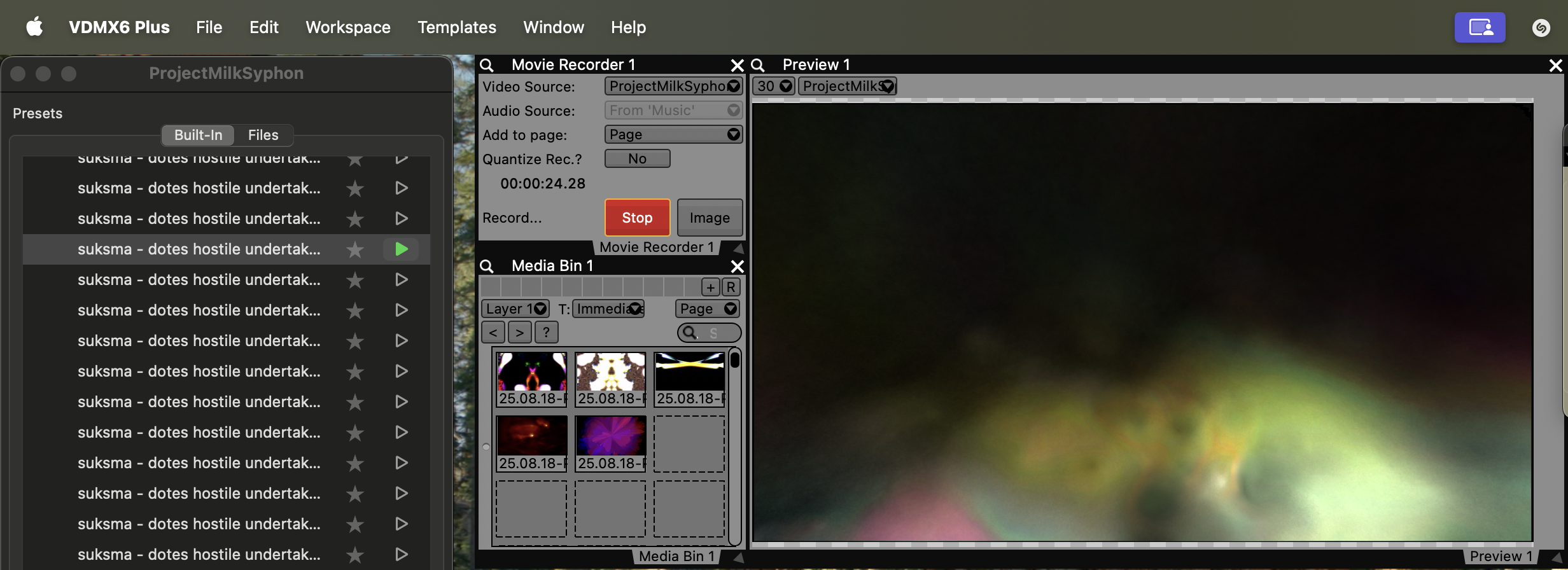Go to previous clip with < button
The width and height of the screenshot is (1568, 570).
click(x=493, y=332)
